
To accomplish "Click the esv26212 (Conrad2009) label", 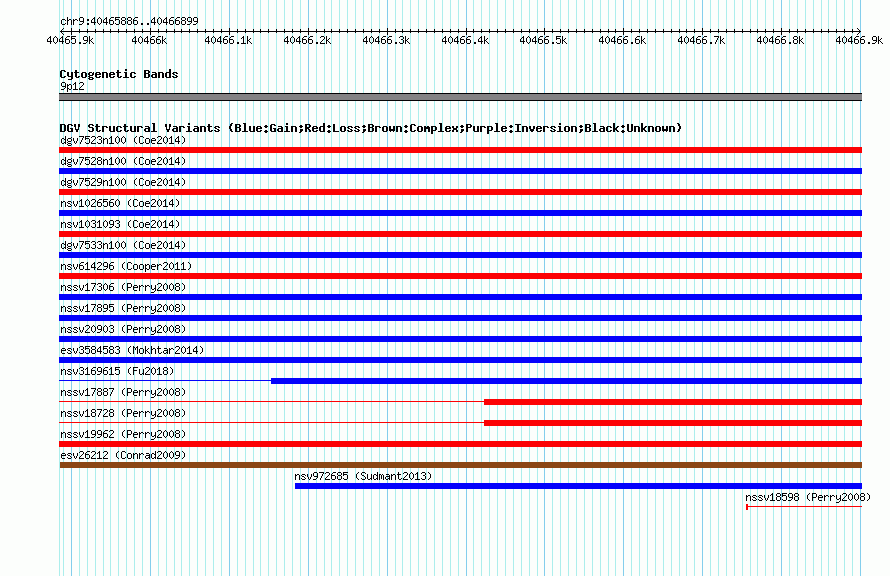I will point(123,455).
